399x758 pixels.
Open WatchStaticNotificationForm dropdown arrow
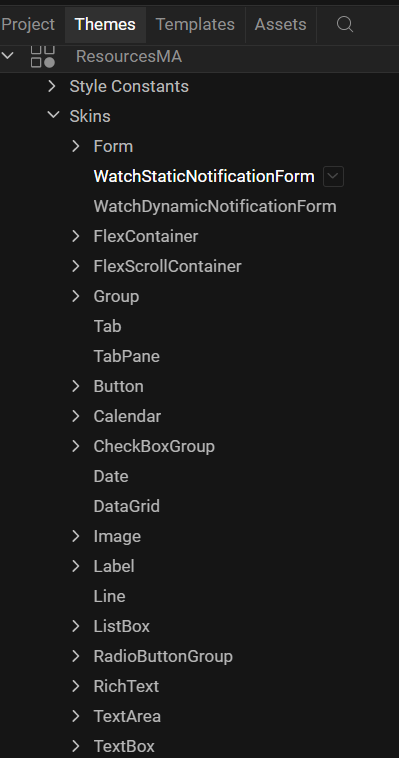pos(333,176)
